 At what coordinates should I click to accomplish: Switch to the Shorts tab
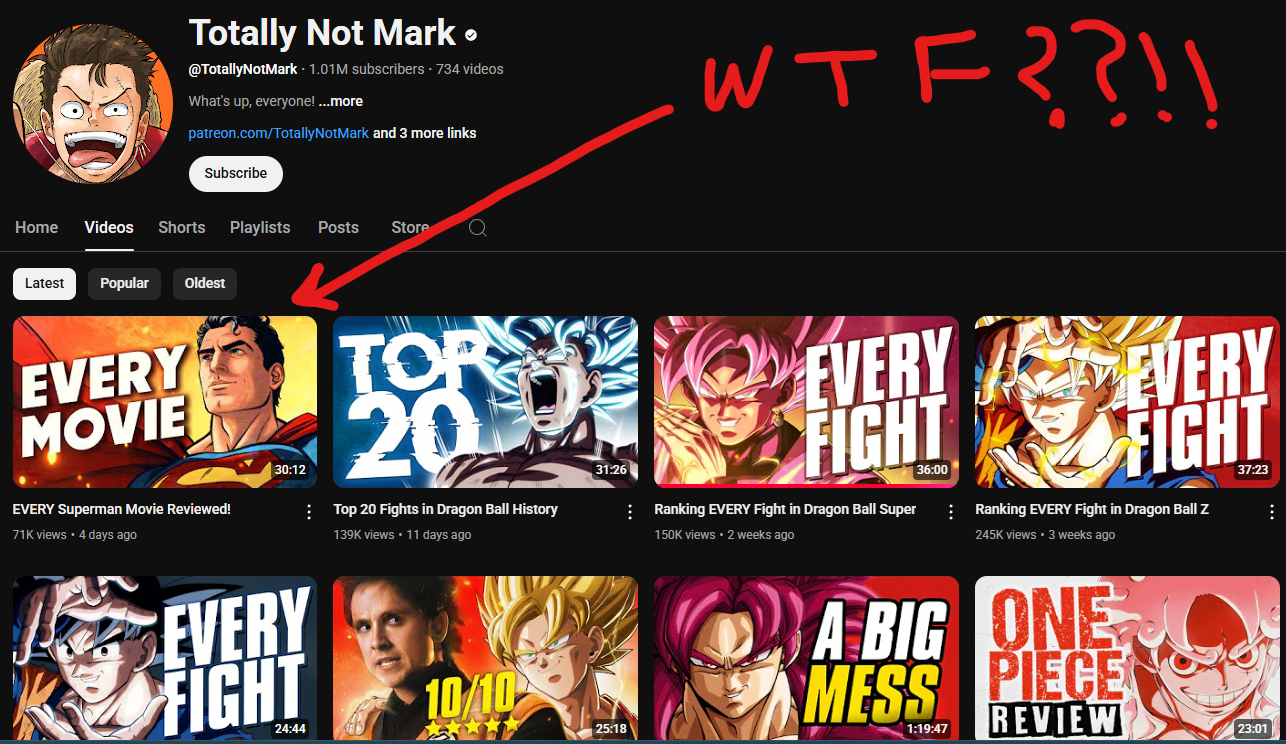pos(182,227)
